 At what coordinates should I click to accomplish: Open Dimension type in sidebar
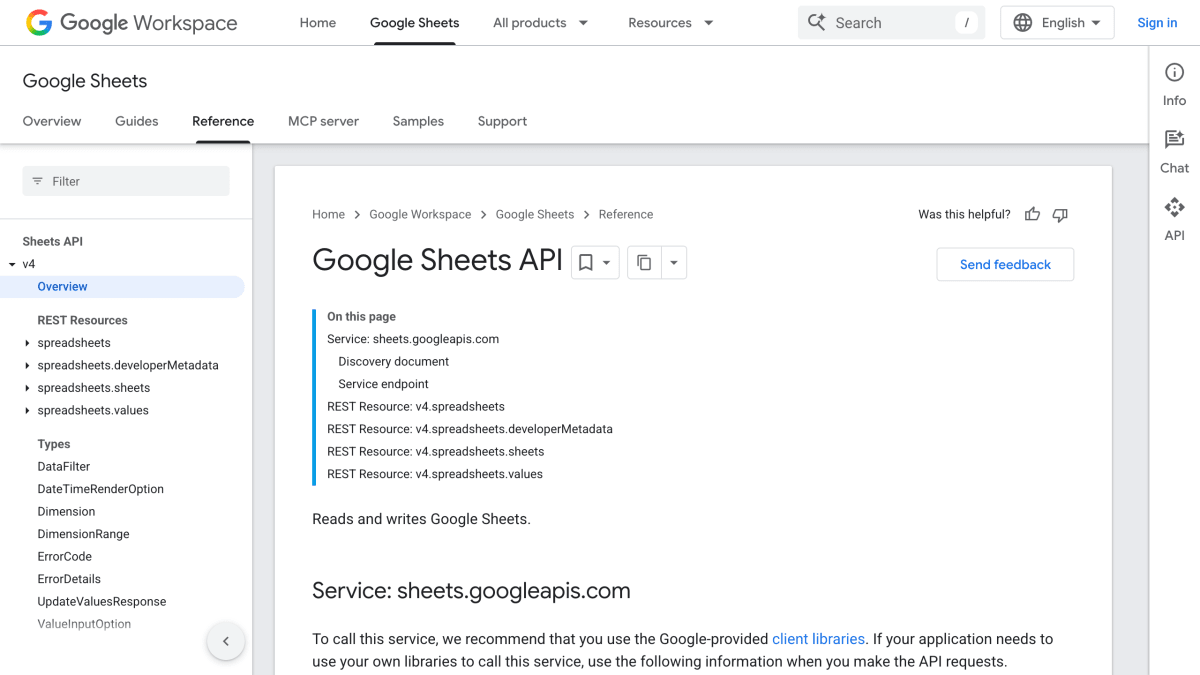(x=66, y=512)
